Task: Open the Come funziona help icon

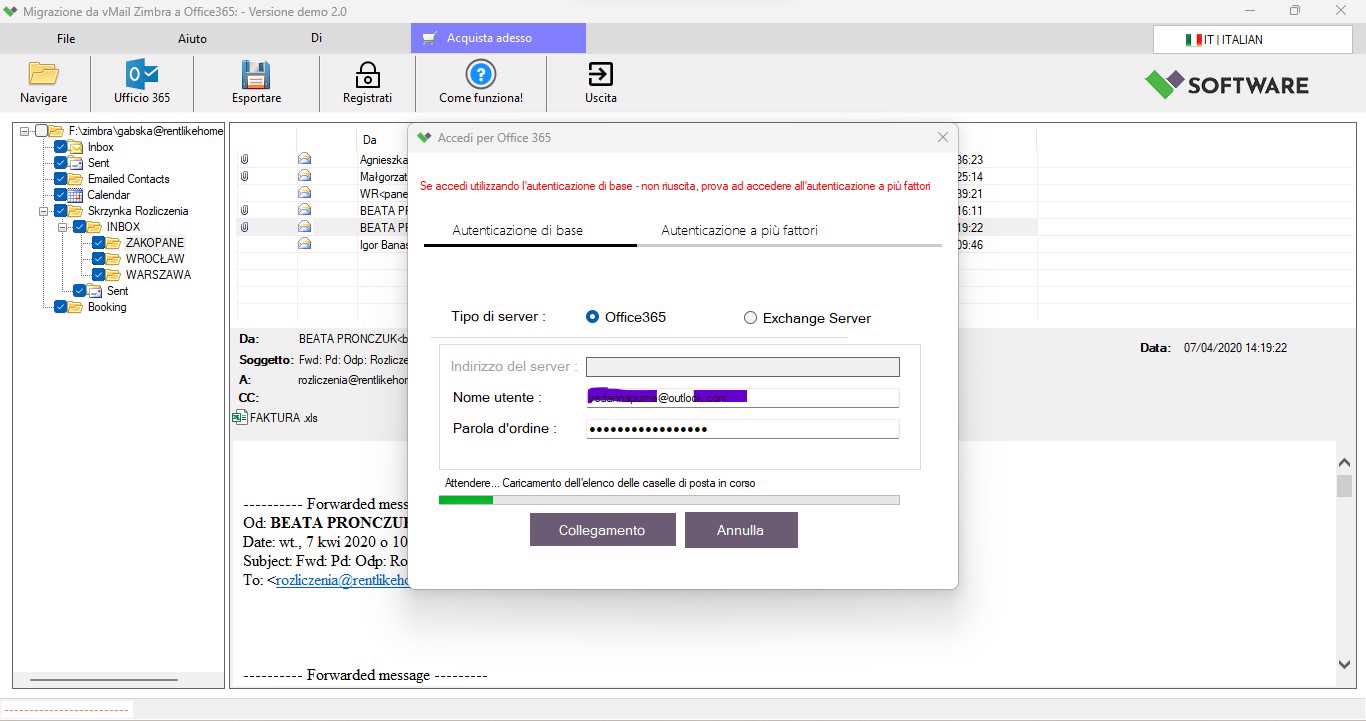Action: coord(481,74)
